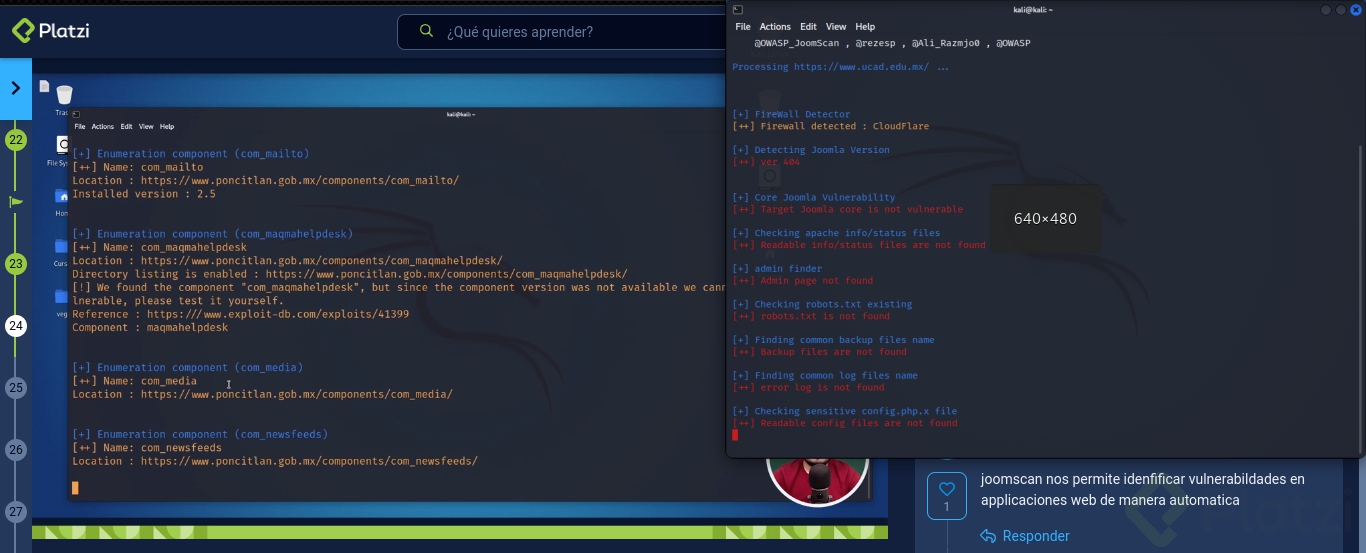Go to lesson 27 marker
The height and width of the screenshot is (553, 1366).
(x=16, y=512)
